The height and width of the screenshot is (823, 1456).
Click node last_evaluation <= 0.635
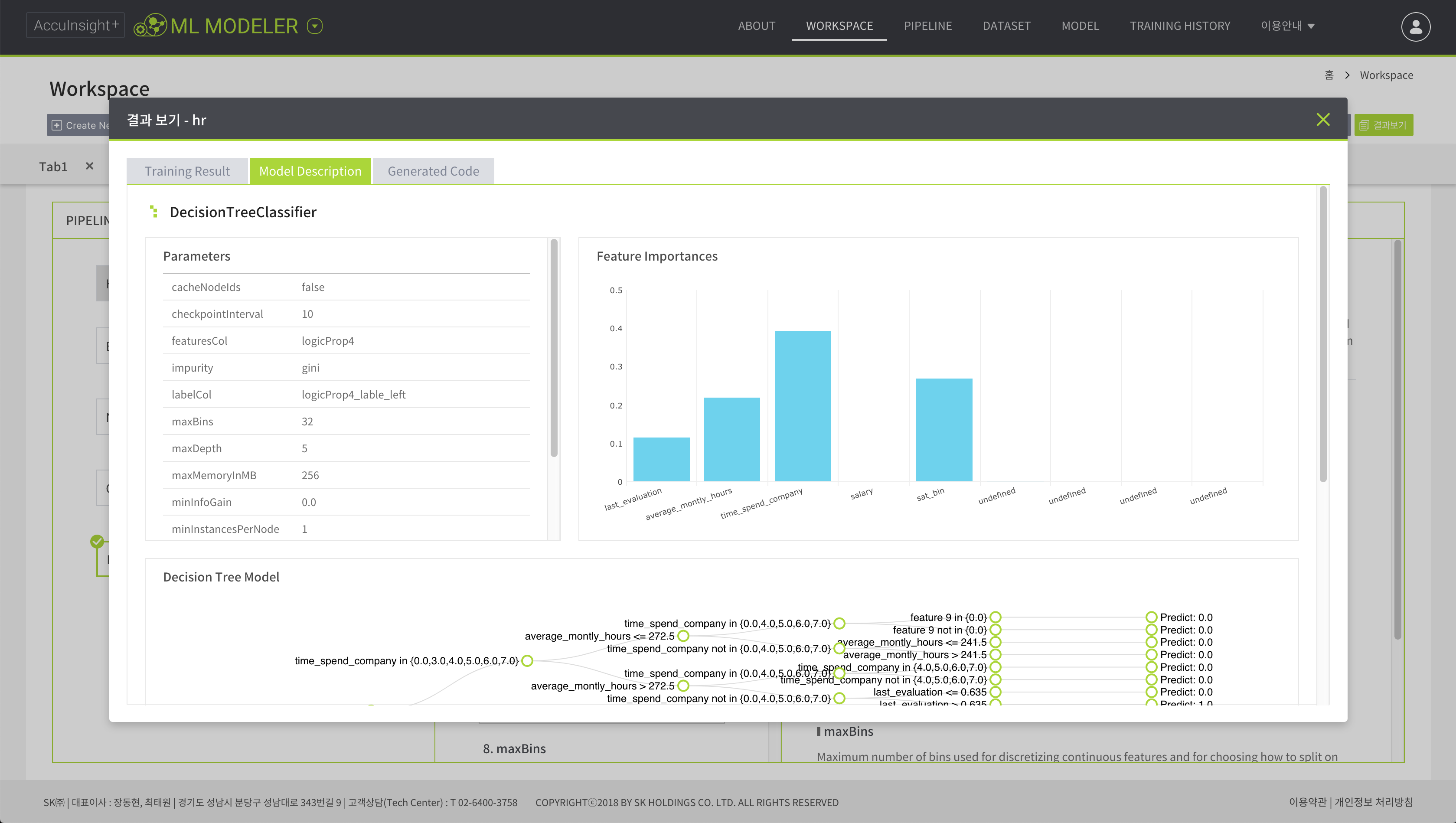pyautogui.click(x=996, y=692)
